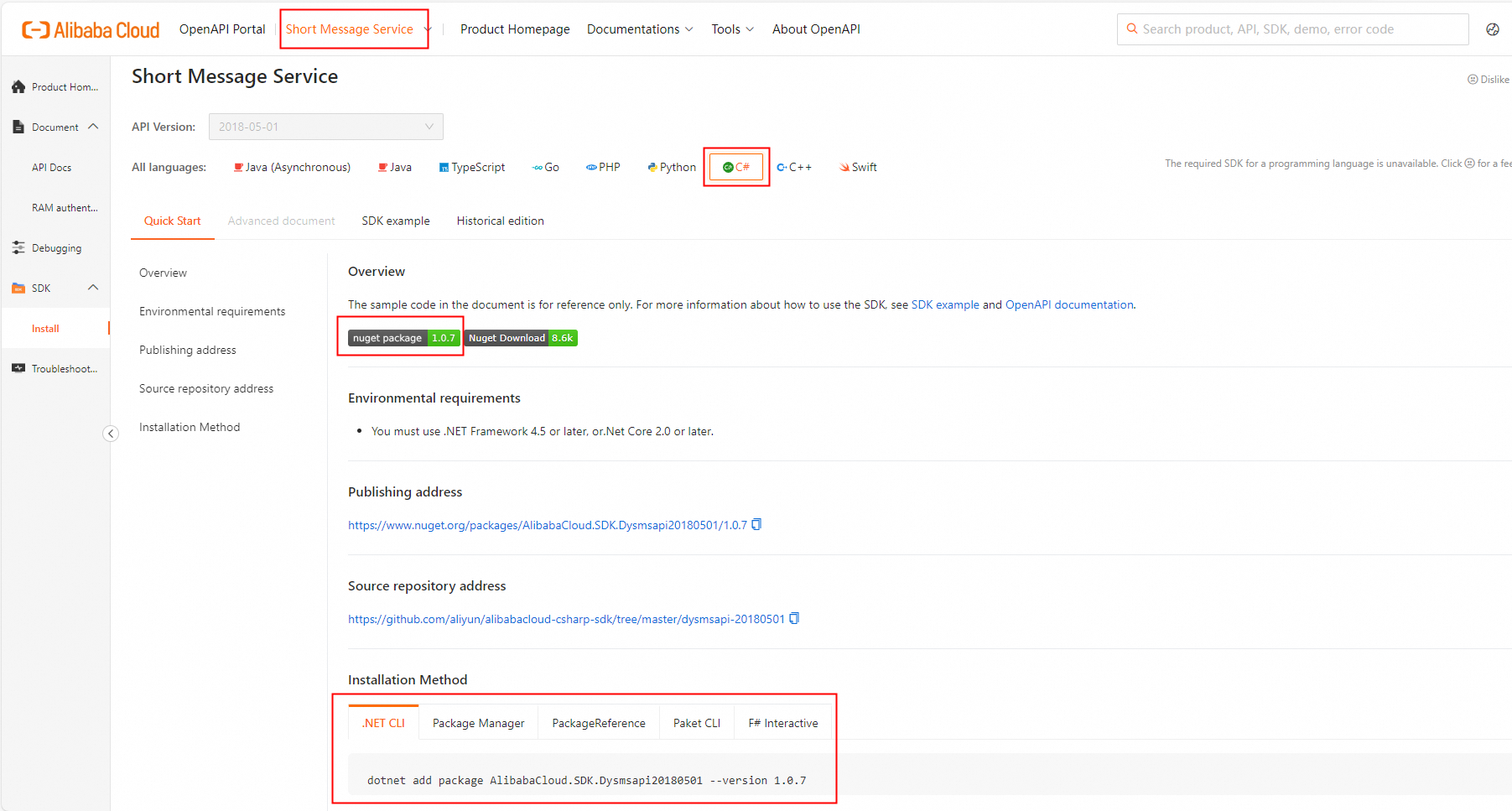This screenshot has width=1512, height=811.
Task: Select PHP language
Action: (603, 167)
